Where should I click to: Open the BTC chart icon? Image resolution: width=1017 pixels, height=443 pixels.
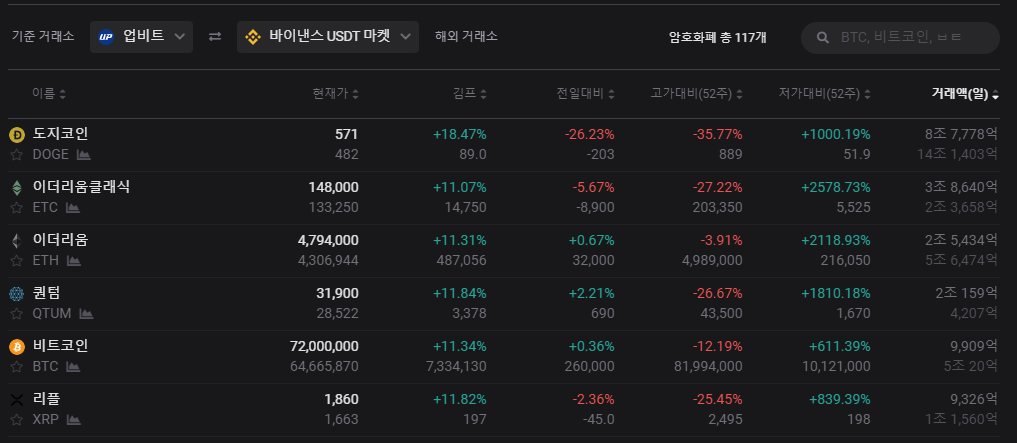(73, 366)
